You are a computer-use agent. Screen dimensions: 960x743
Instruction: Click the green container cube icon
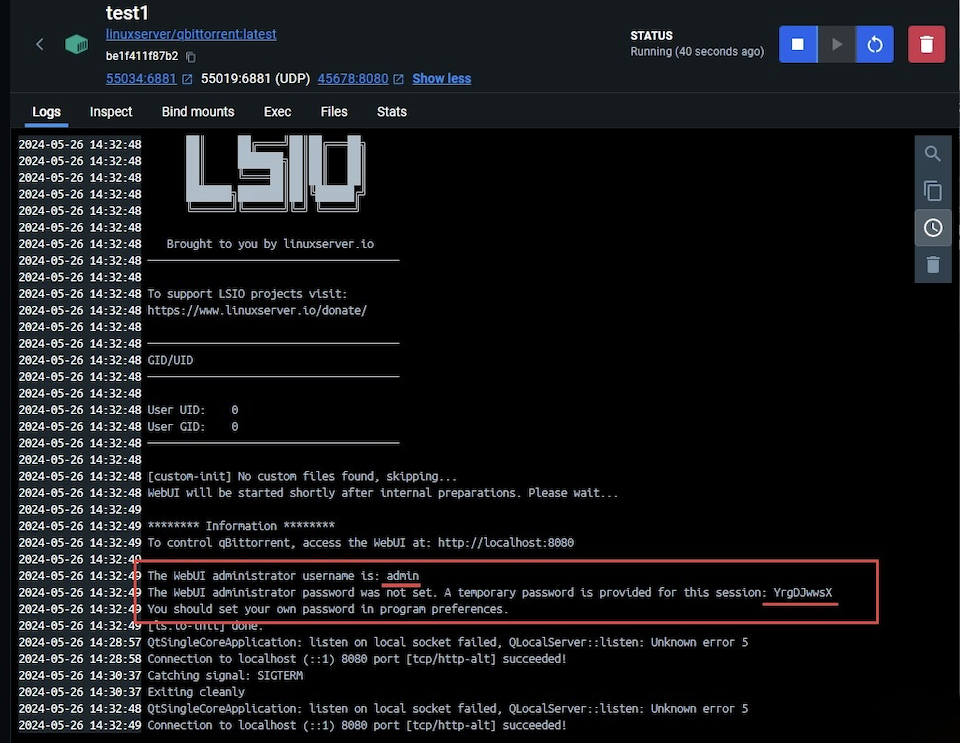point(77,44)
